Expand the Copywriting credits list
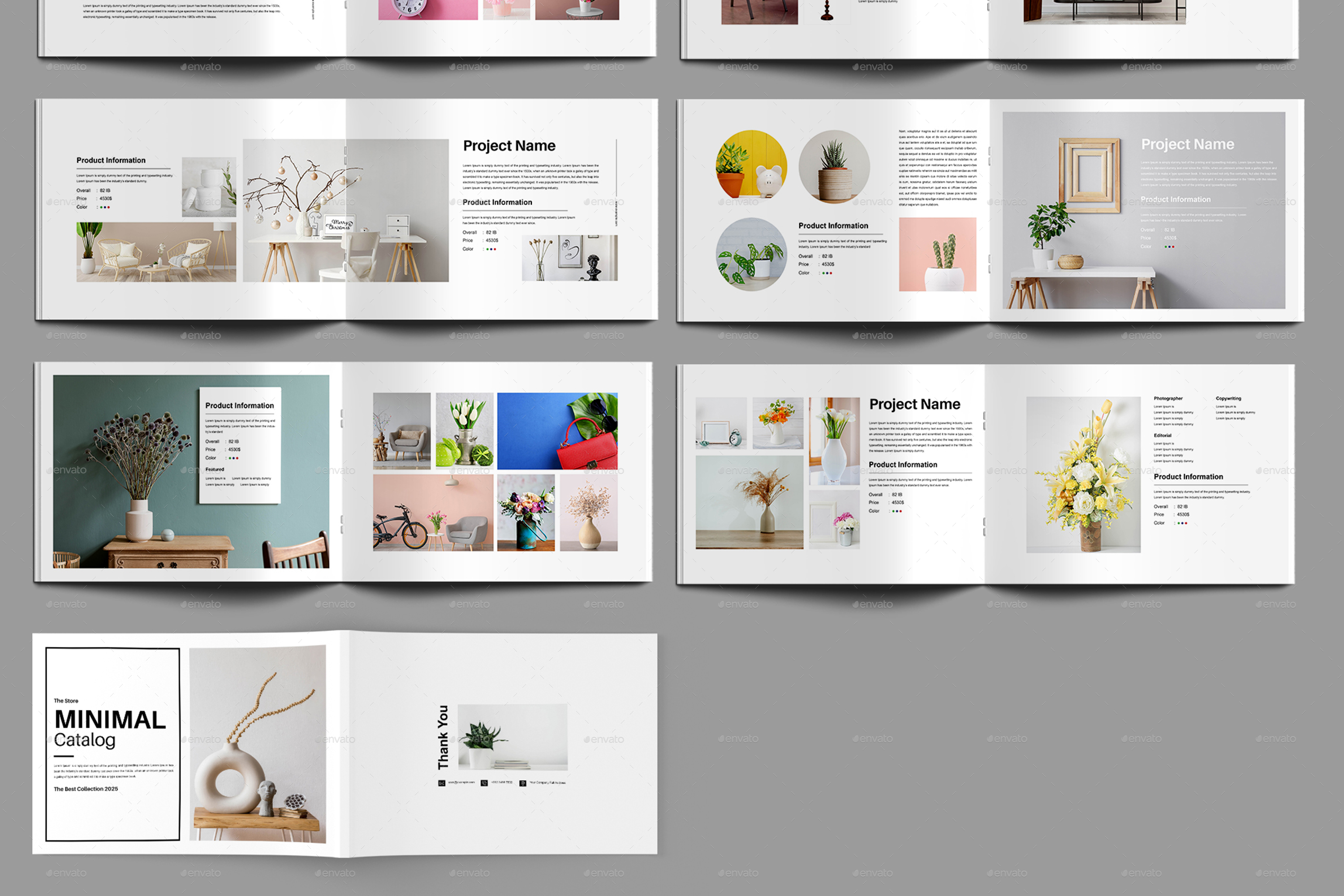1344x896 pixels. pos(1228,399)
